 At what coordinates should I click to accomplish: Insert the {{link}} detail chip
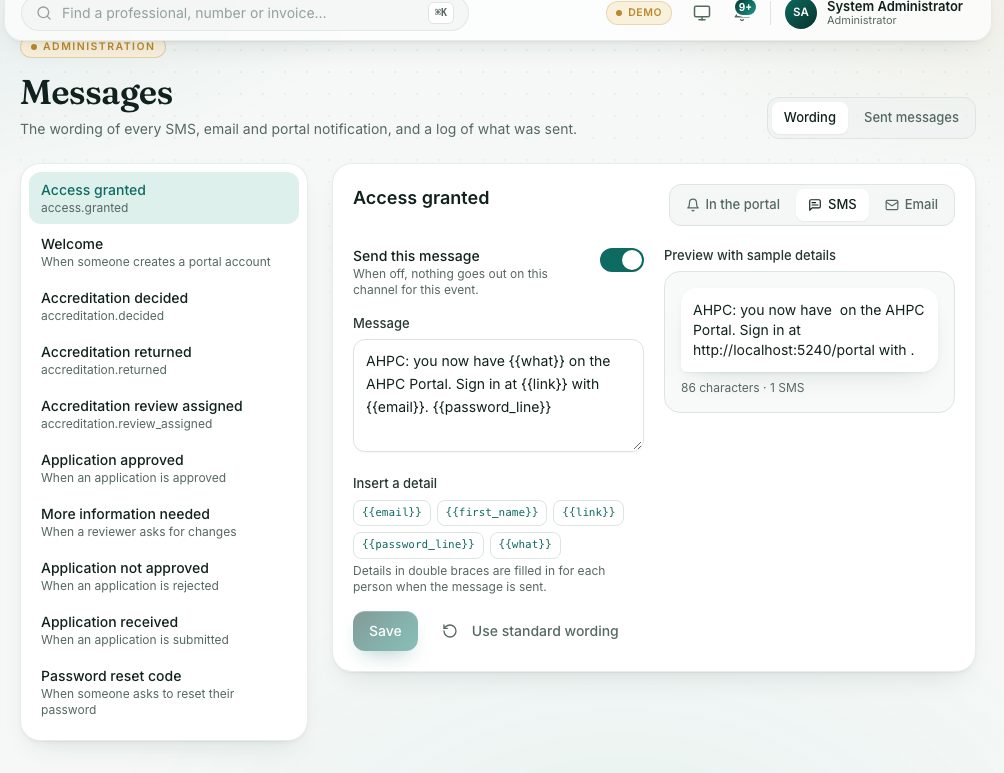(x=588, y=512)
